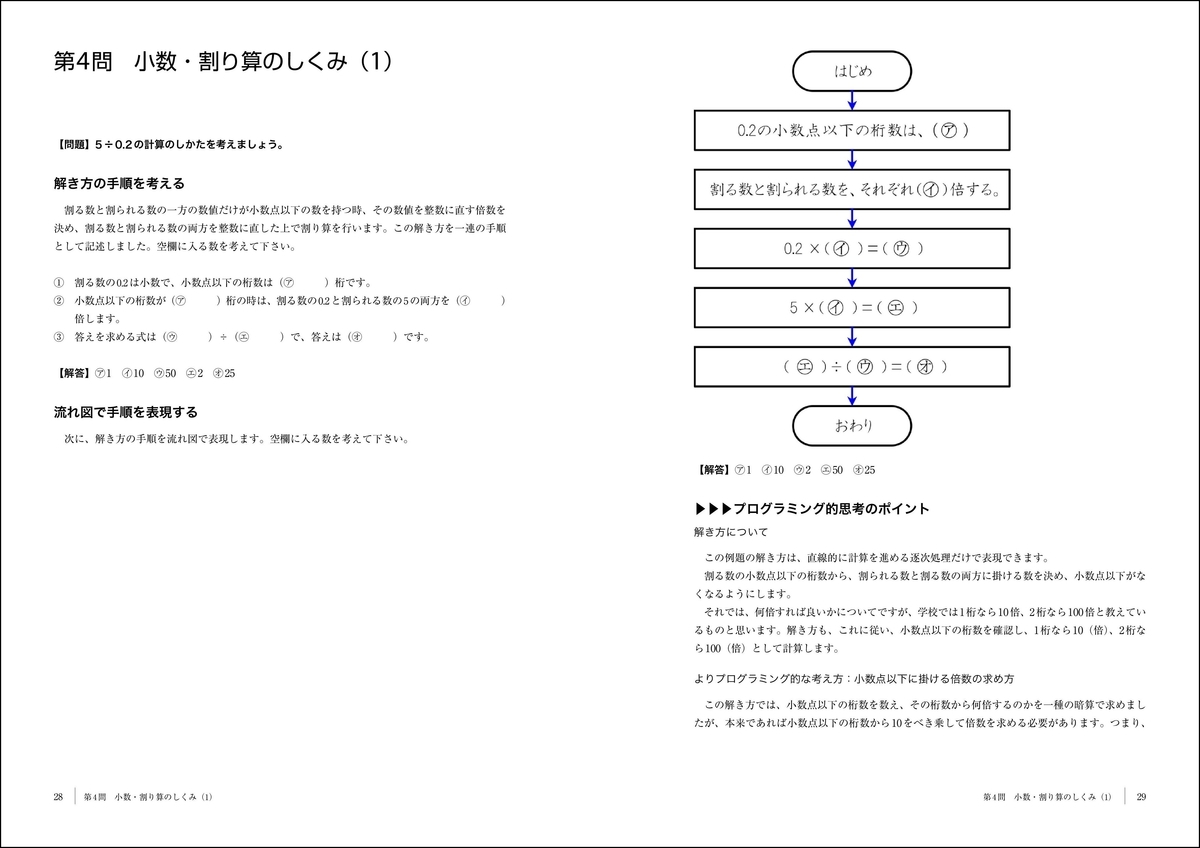The image size is (1200, 848).
Task: Click the page number 29 in footer
Action: click(x=1141, y=797)
